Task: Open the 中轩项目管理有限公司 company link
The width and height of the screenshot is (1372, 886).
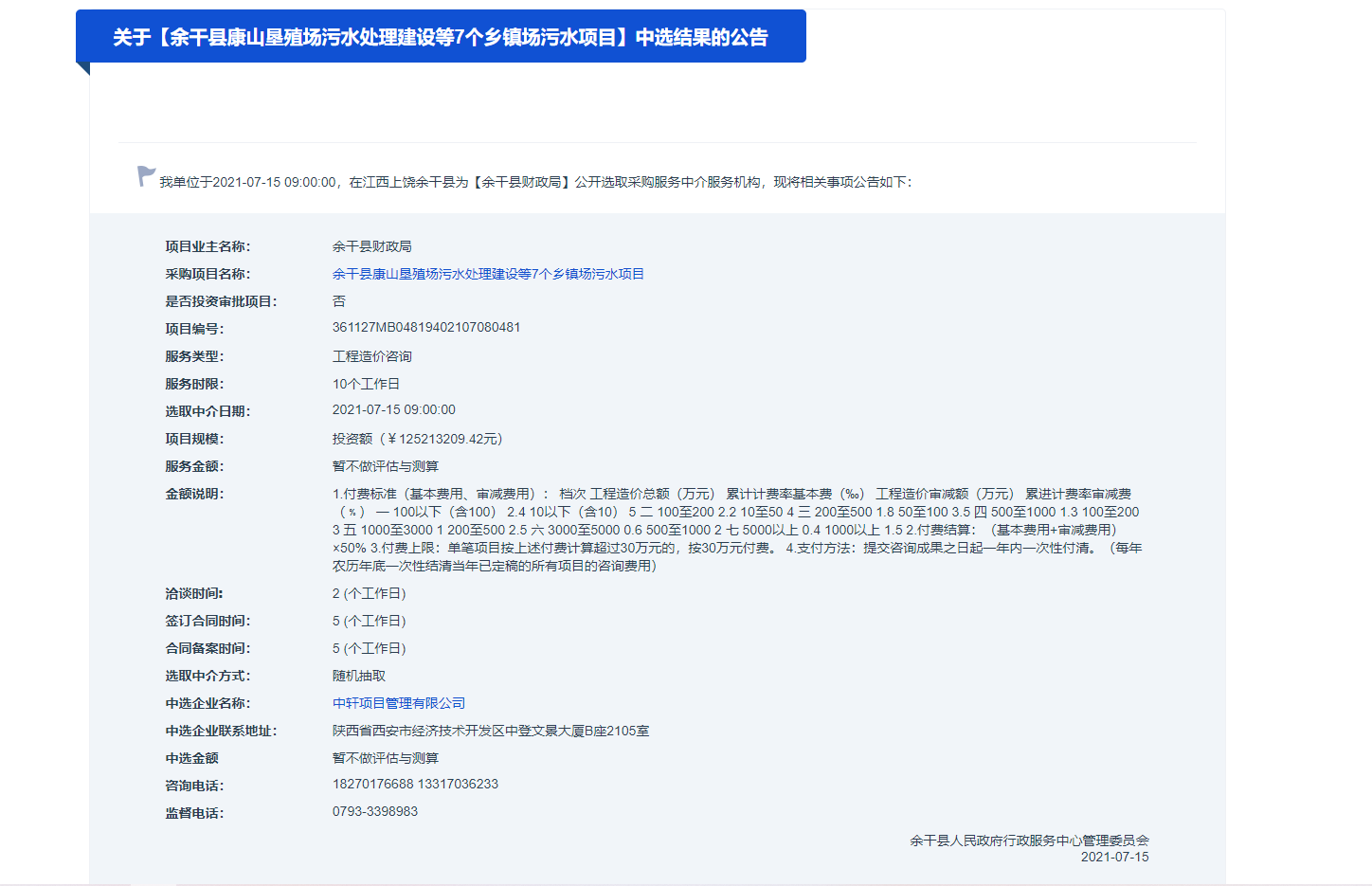Action: pos(399,703)
